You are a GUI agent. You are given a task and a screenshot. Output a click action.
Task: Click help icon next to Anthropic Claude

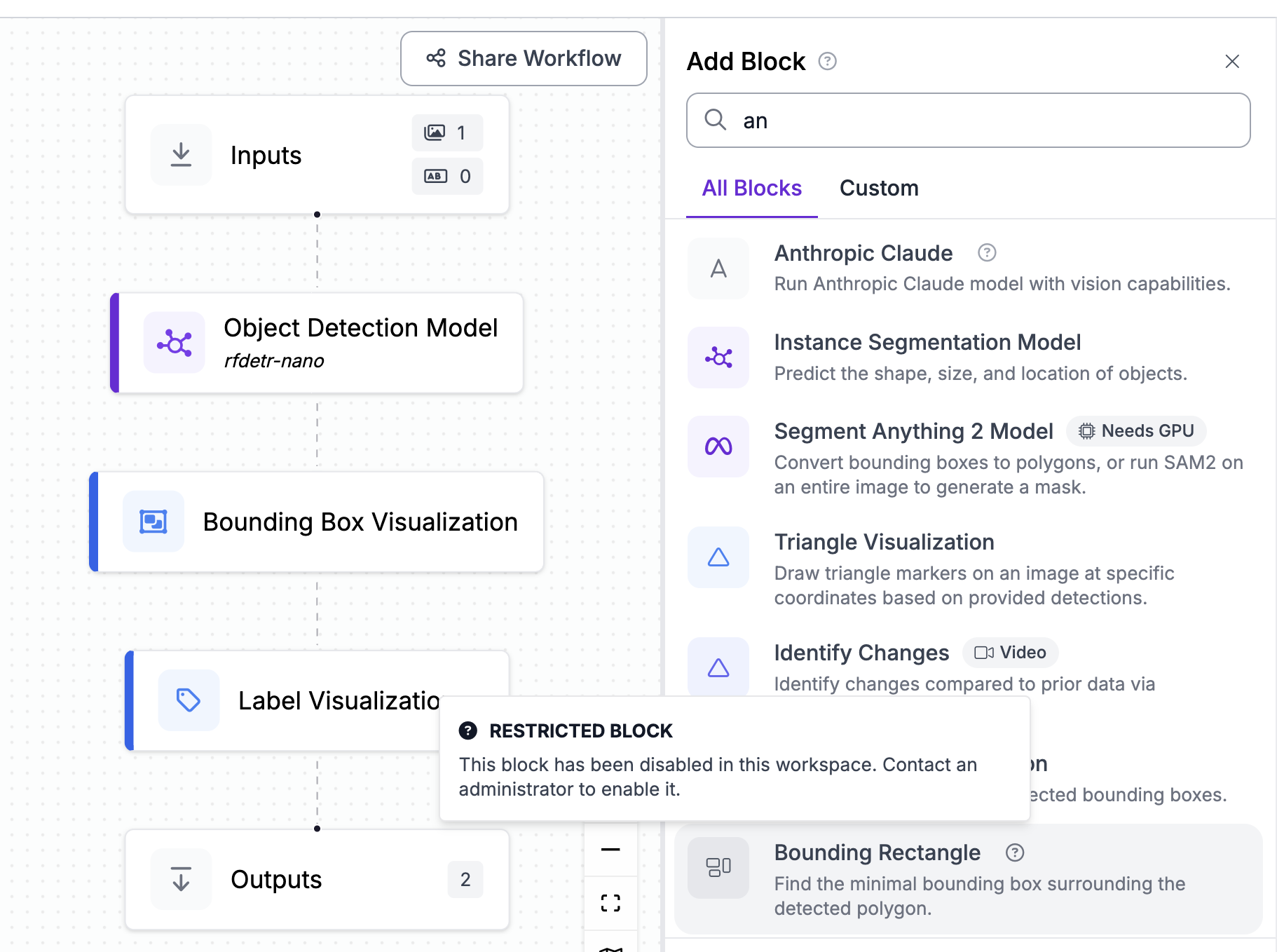click(987, 252)
